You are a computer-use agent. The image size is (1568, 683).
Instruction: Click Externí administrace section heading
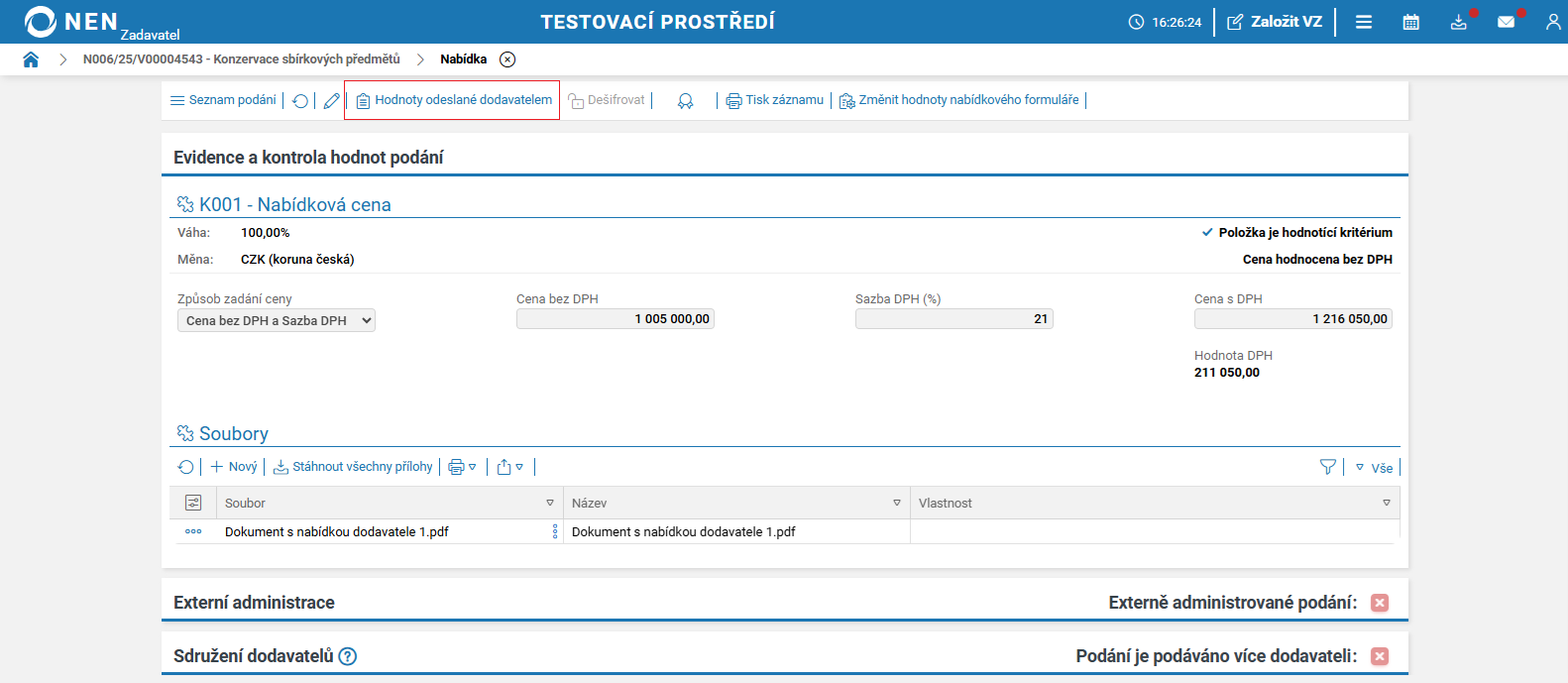pos(254,603)
